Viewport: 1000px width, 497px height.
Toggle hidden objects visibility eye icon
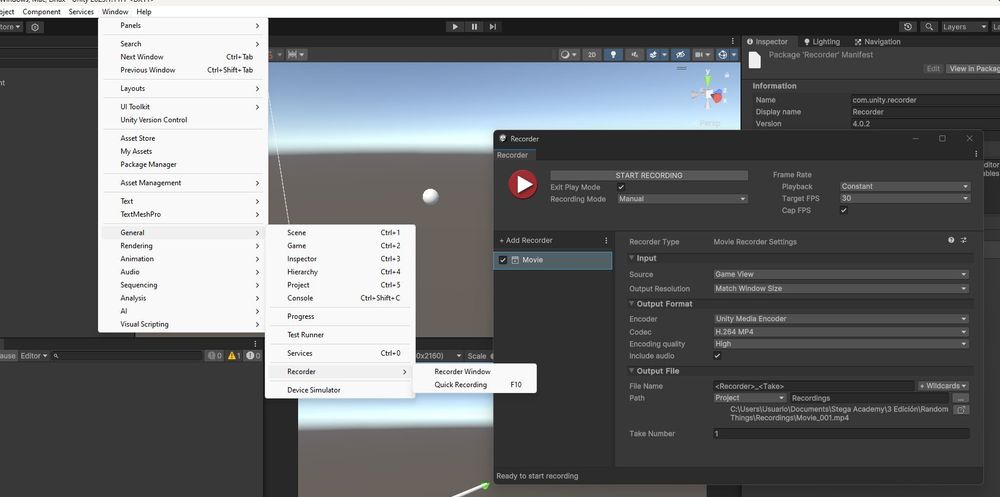(680, 55)
